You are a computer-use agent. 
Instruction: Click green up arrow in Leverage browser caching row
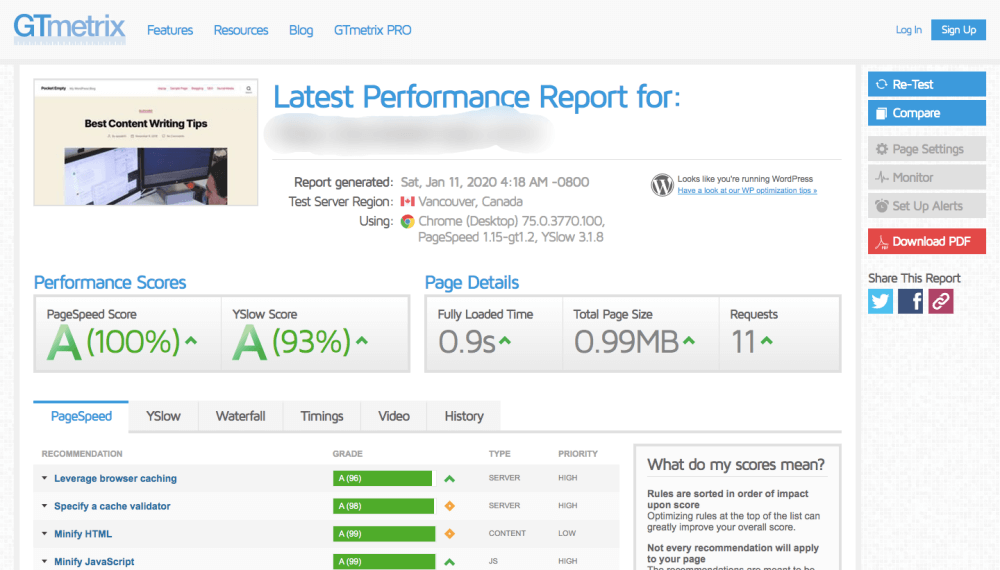(x=450, y=478)
